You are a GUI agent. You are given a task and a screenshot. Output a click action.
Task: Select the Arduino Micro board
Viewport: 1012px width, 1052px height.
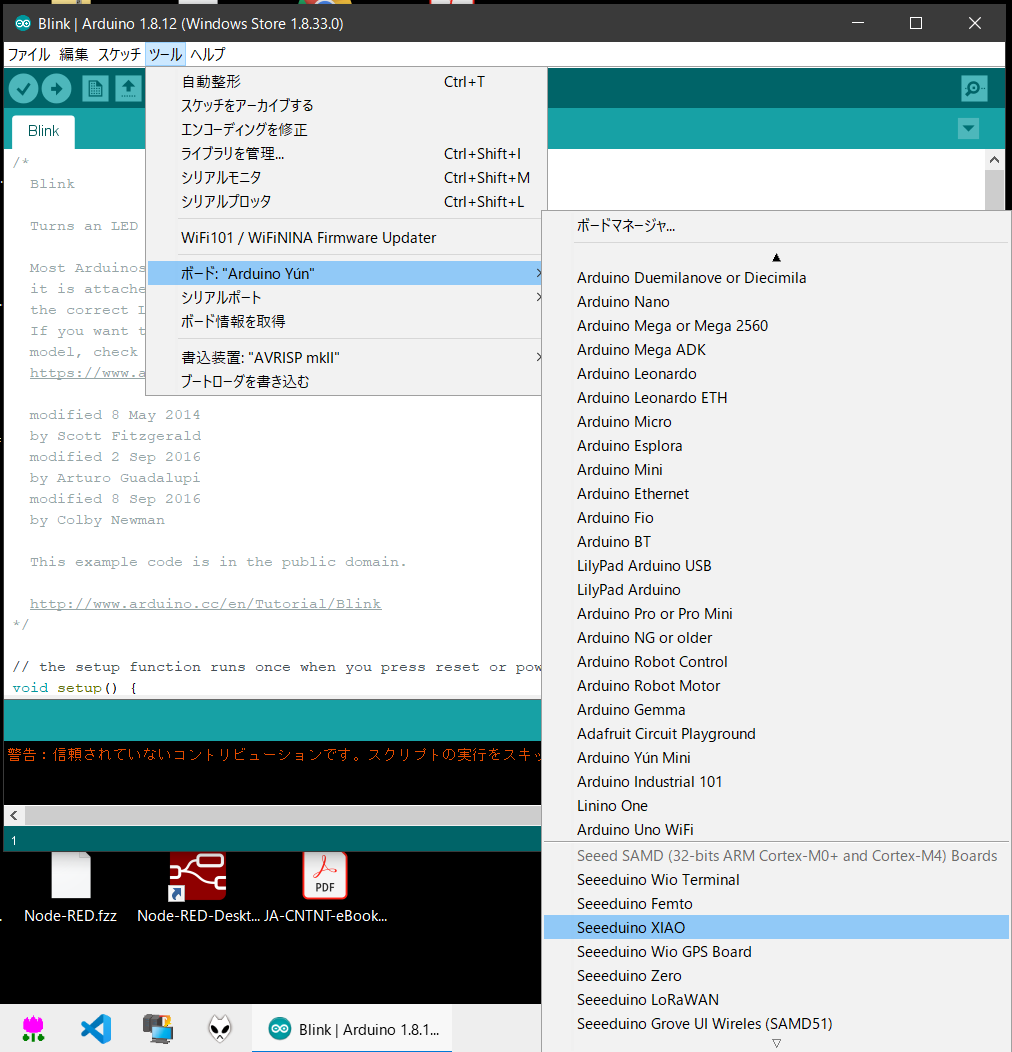click(776, 422)
